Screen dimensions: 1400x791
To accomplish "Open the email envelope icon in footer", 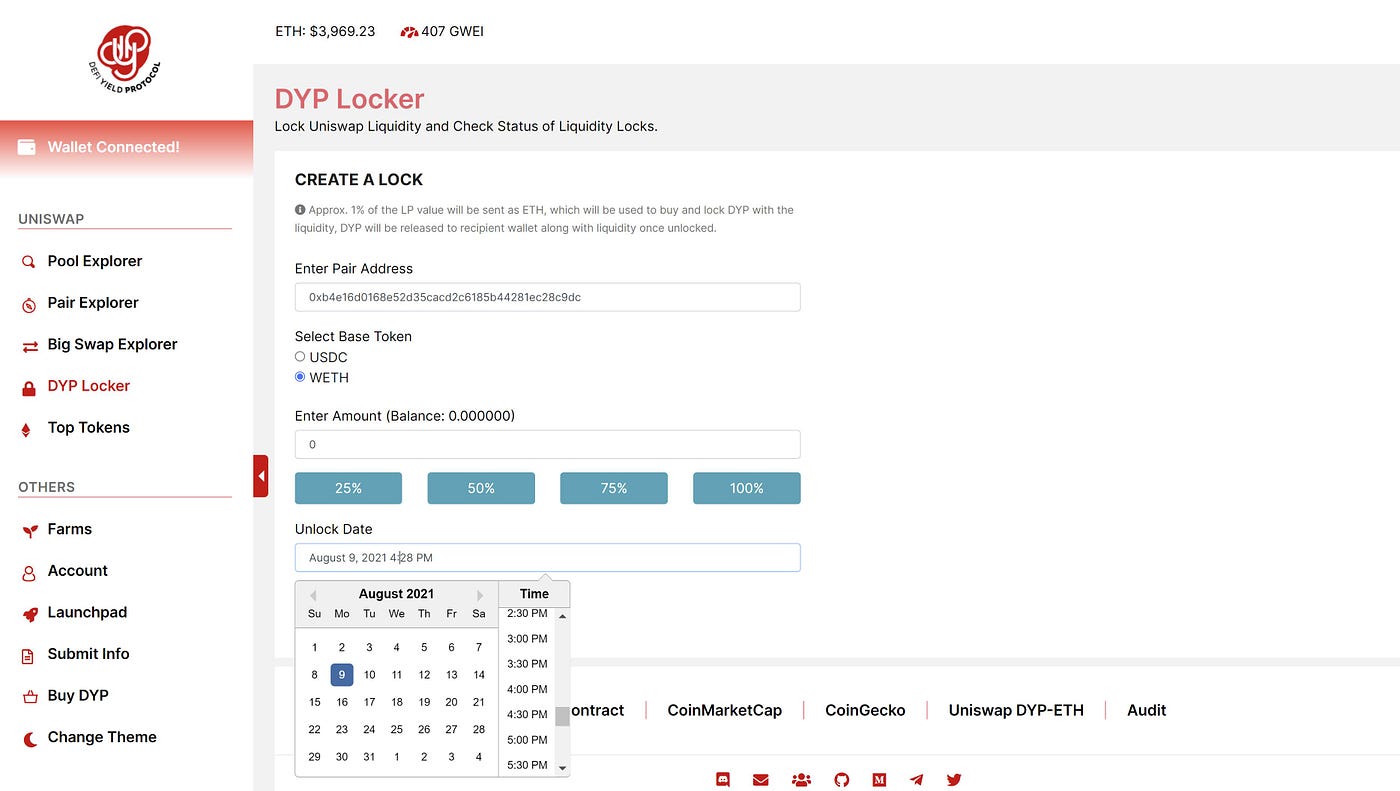I will [761, 779].
